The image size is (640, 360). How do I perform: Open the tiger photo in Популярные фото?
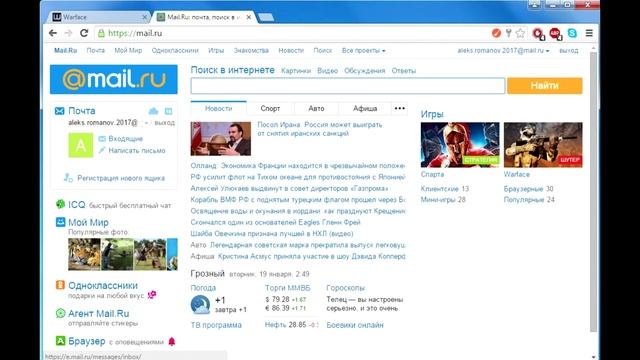[84, 254]
